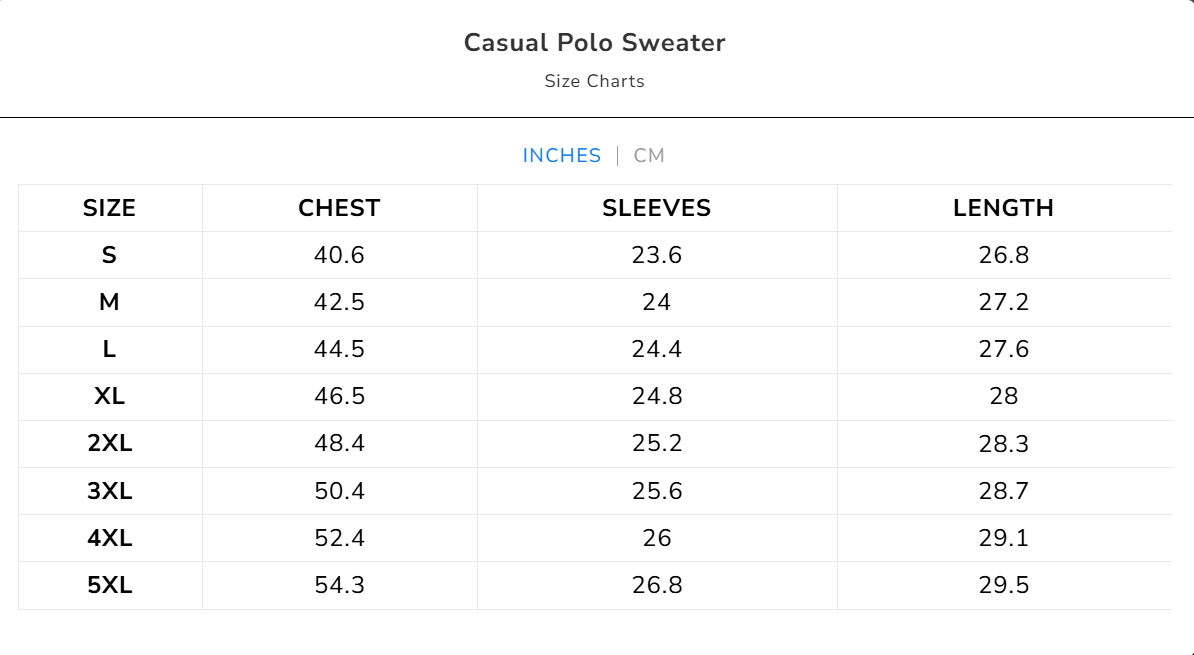Viewport: 1194px width, 655px height.
Task: Select the 3XL size row label
Action: pos(109,491)
